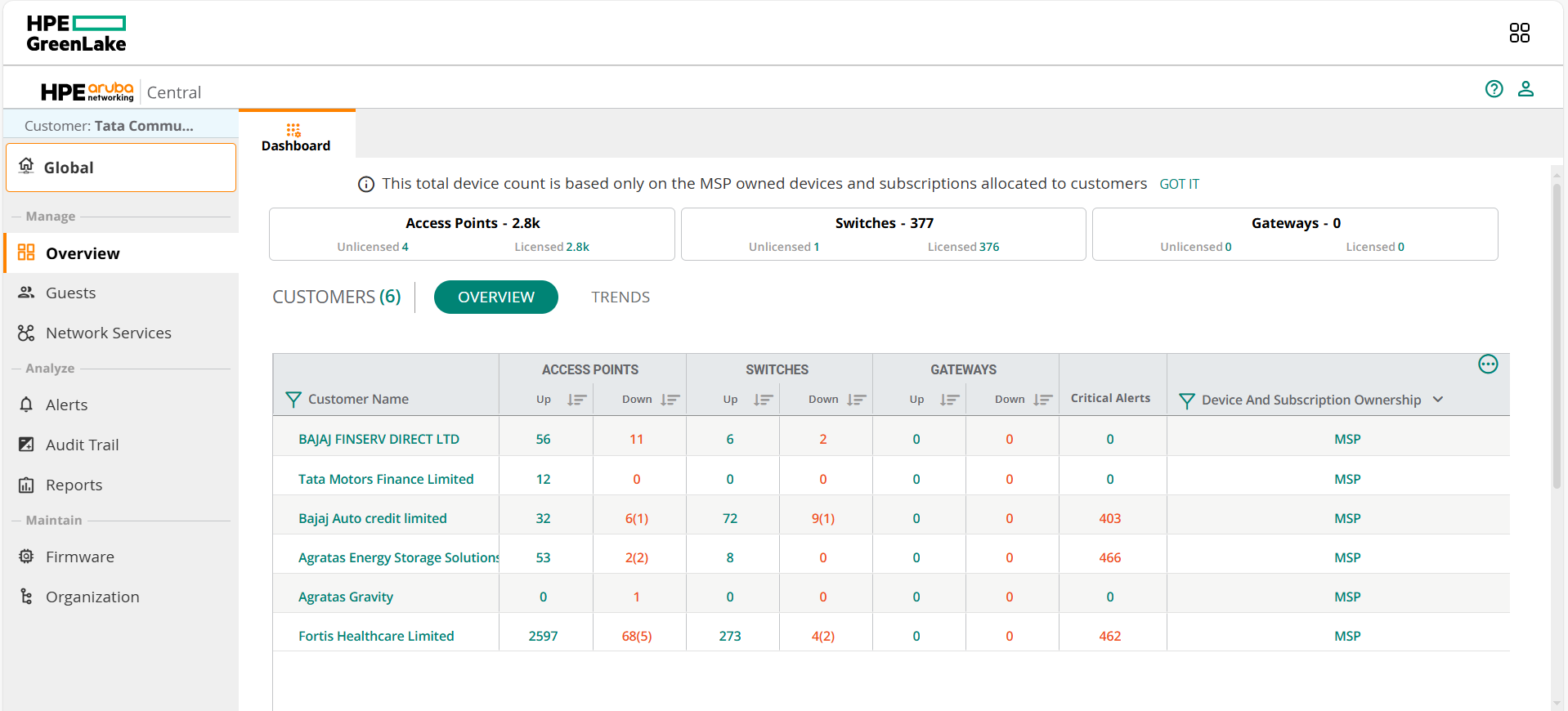Dismiss notice with GOT IT link
1568x711 pixels.
[1179, 185]
